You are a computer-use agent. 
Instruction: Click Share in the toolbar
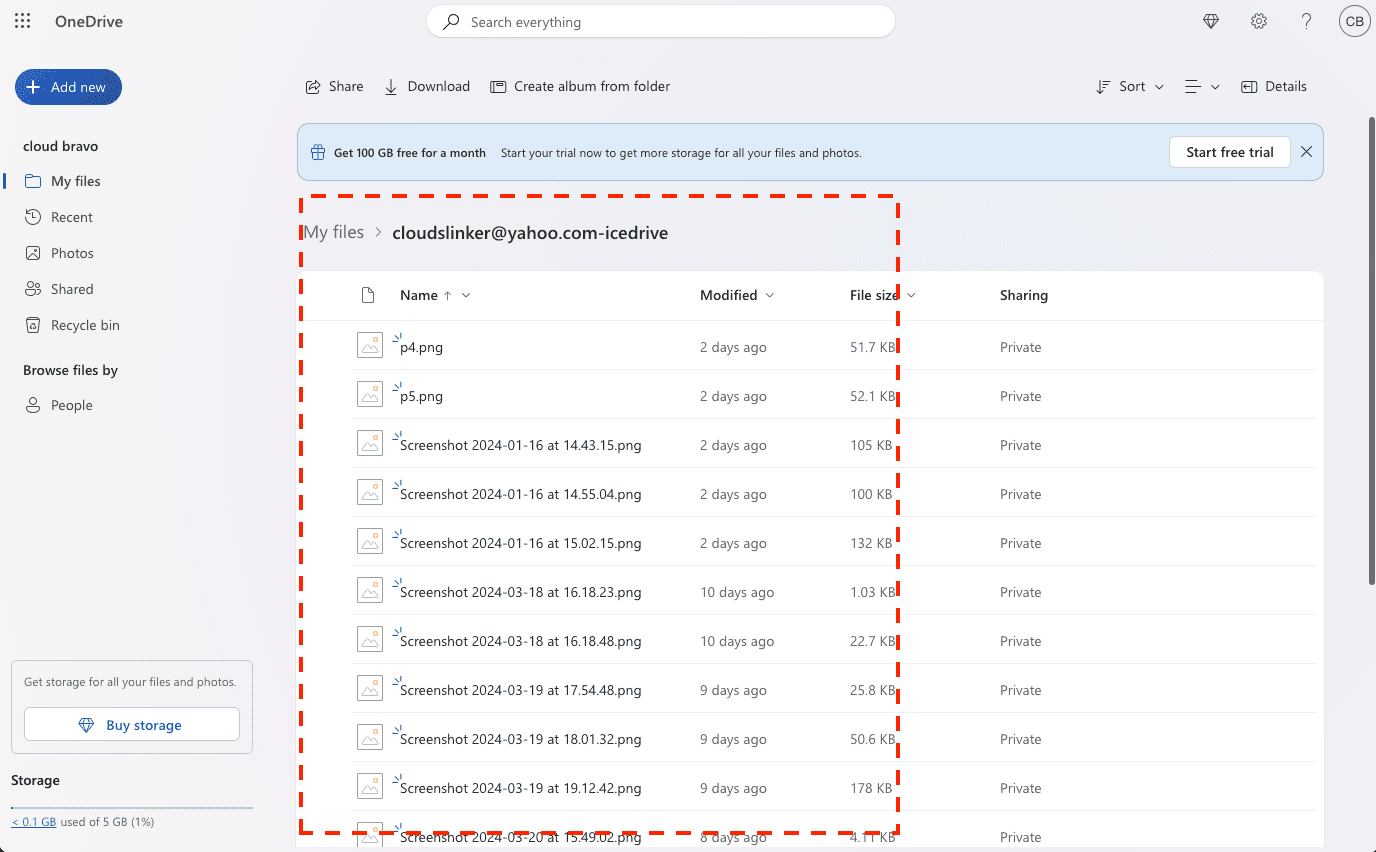pyautogui.click(x=334, y=86)
